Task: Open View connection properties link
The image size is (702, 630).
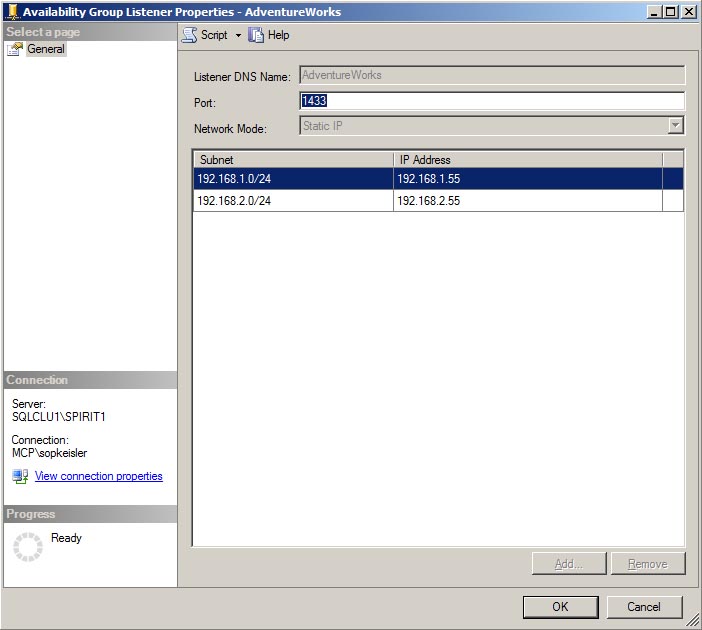Action: point(98,477)
